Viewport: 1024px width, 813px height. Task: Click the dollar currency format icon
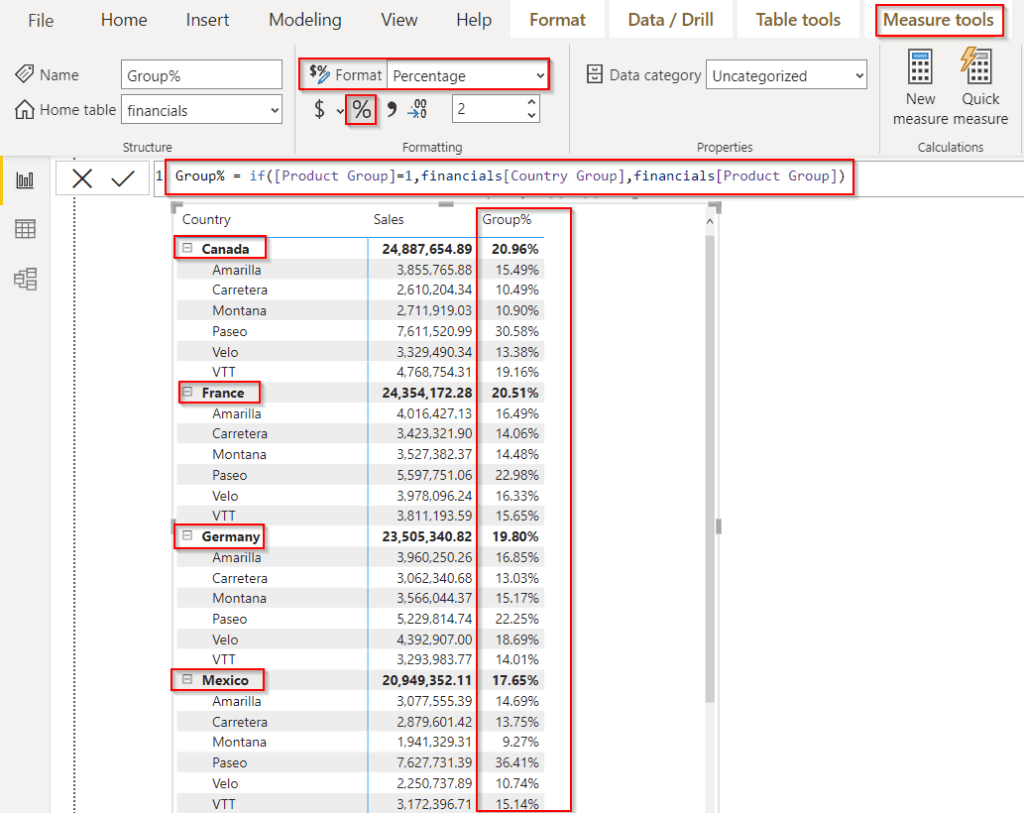319,109
